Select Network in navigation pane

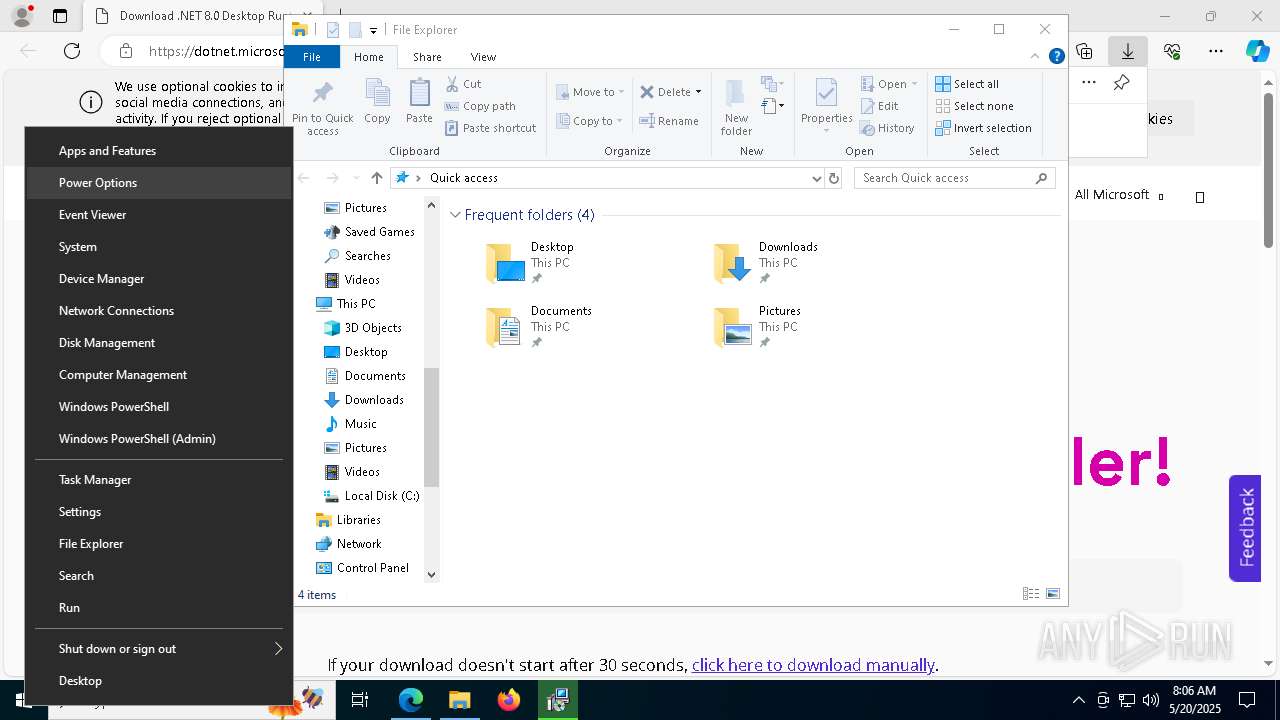coord(349,544)
